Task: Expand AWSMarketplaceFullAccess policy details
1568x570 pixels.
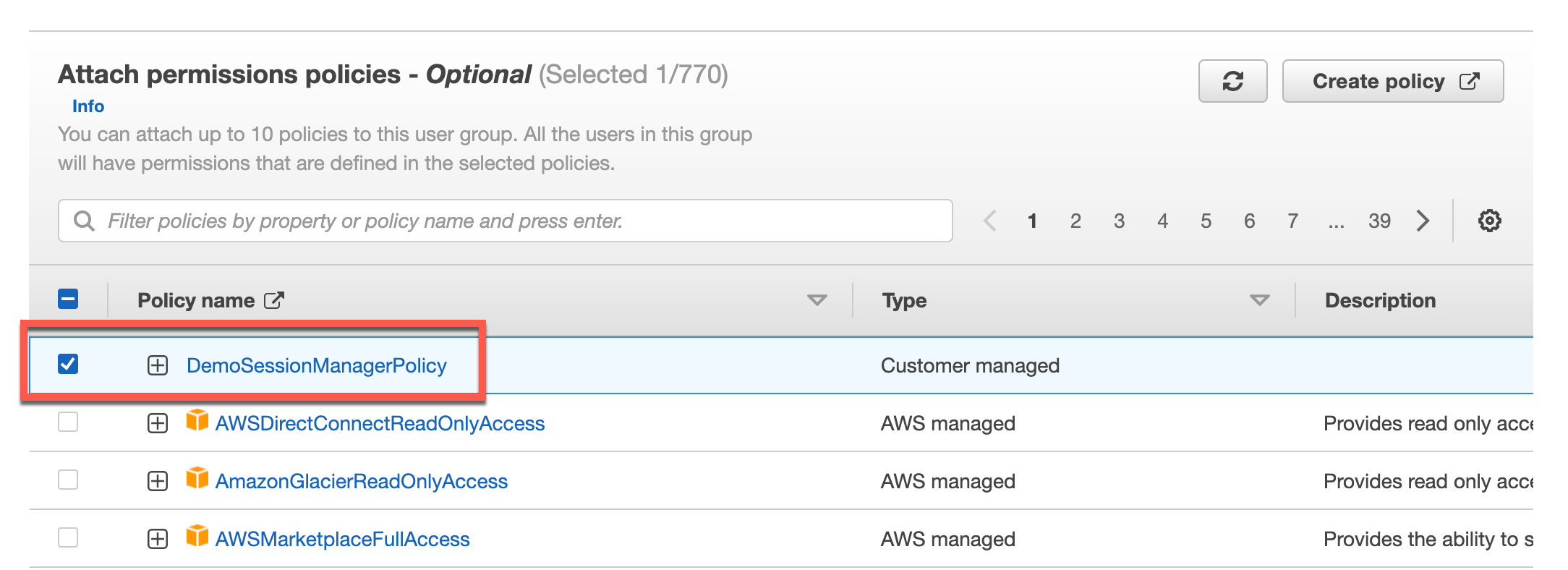Action: [158, 539]
